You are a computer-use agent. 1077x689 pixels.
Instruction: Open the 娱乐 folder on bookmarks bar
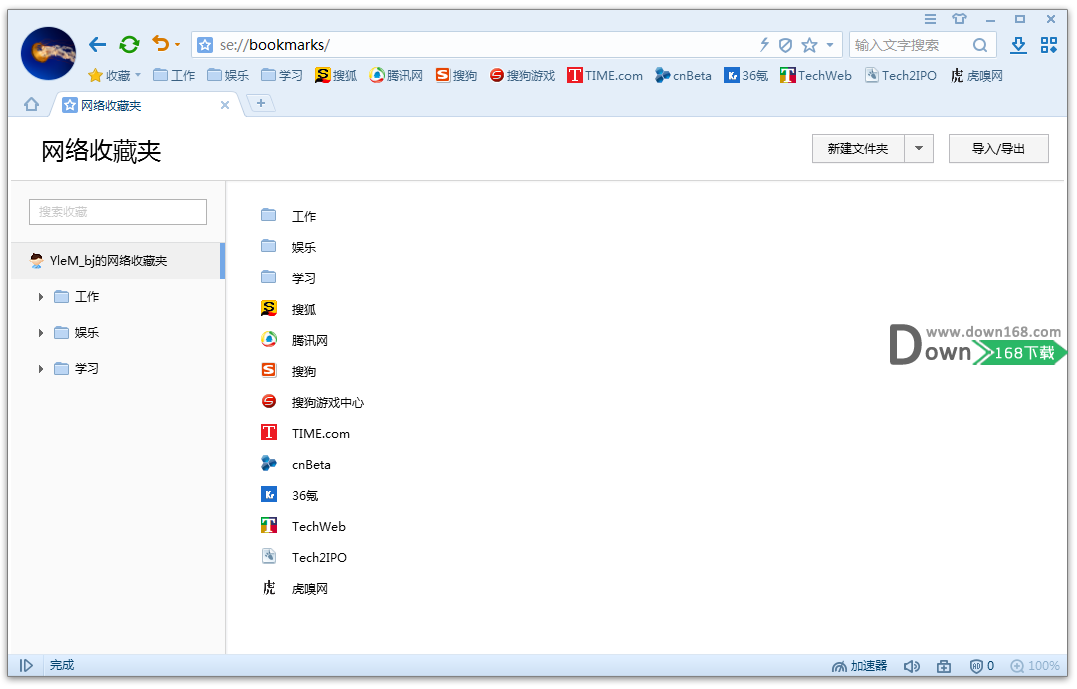pos(228,76)
